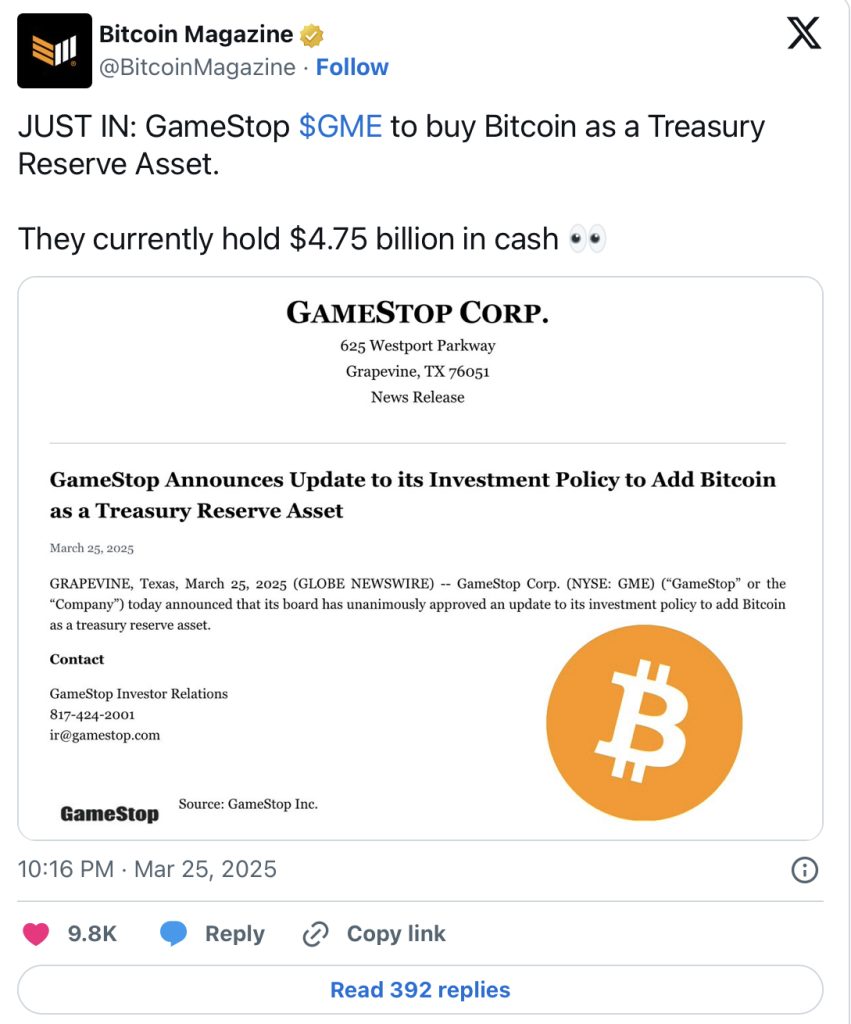
Task: Click the eyes emoji in the tweet
Action: [x=587, y=240]
